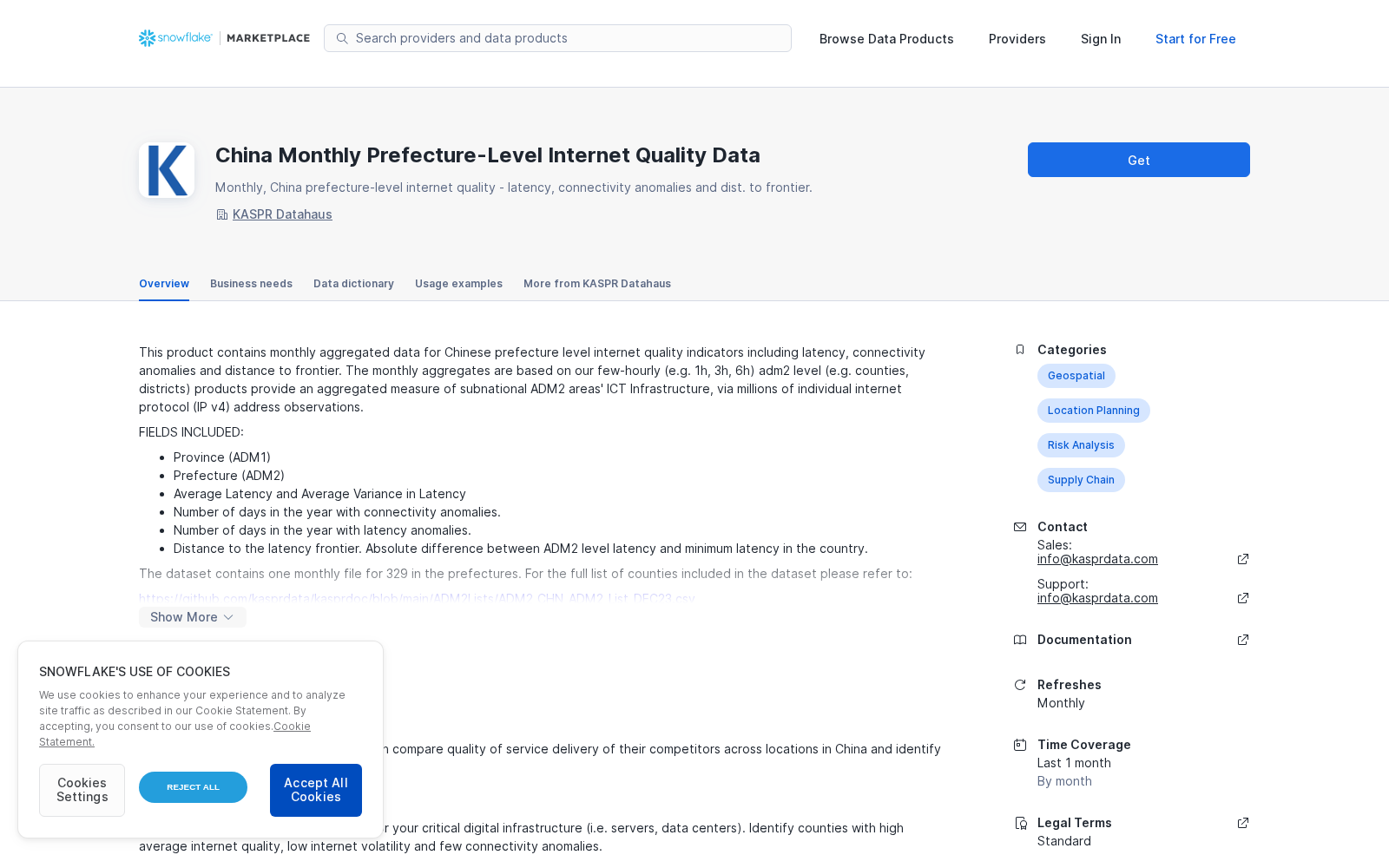Click the "Prefecture (ADM2)" list item
Image resolution: width=1389 pixels, height=868 pixels.
(x=229, y=476)
